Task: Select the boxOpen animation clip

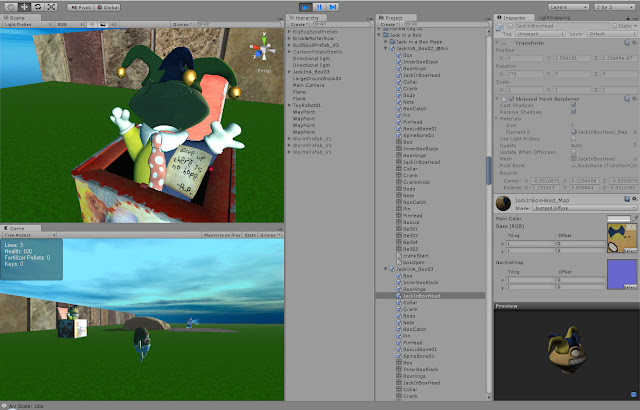Action: click(410, 262)
